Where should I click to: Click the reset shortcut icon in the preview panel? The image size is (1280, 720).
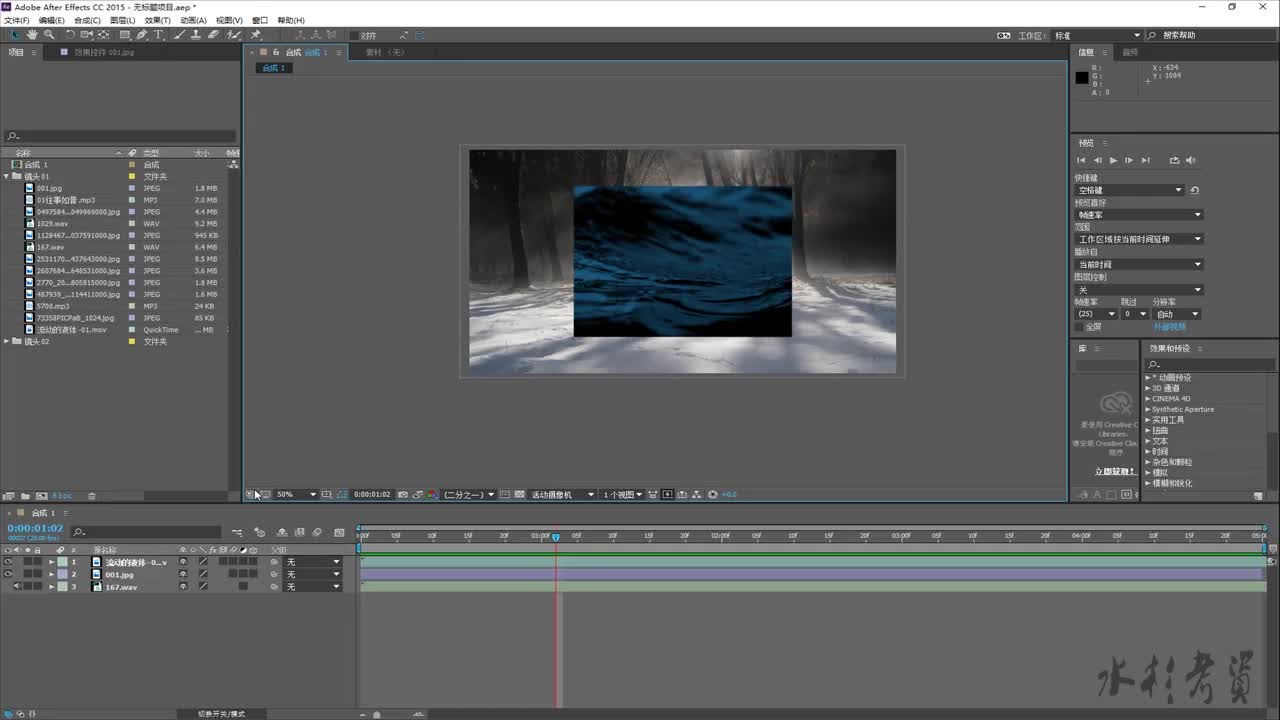(1194, 190)
